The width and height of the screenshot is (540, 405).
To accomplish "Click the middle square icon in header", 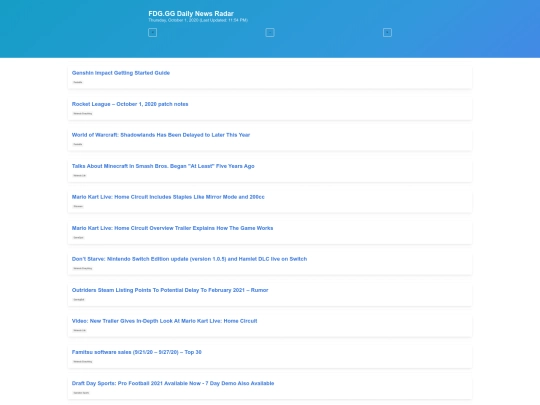I will [x=270, y=33].
